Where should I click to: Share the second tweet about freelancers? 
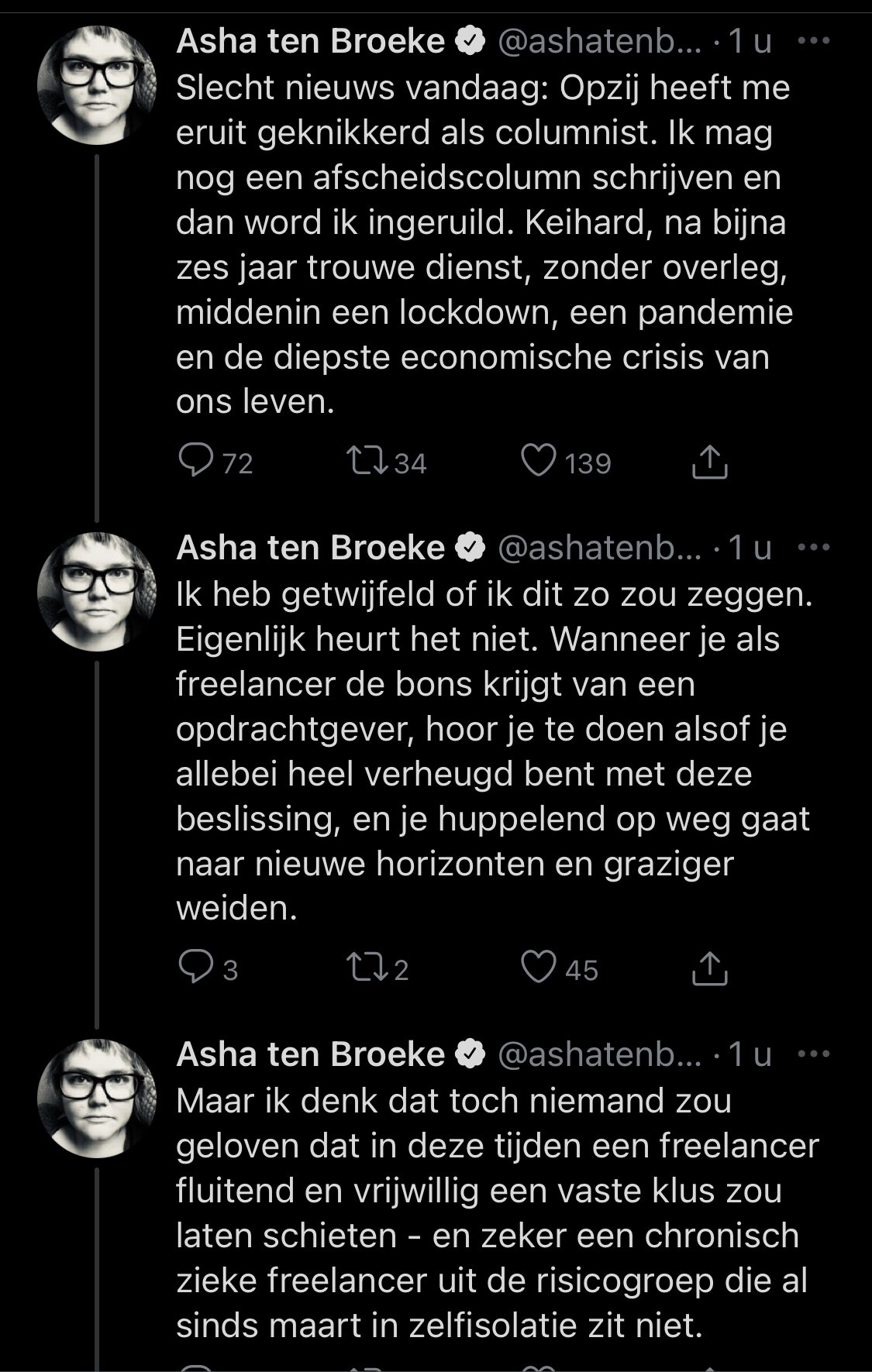click(x=708, y=970)
